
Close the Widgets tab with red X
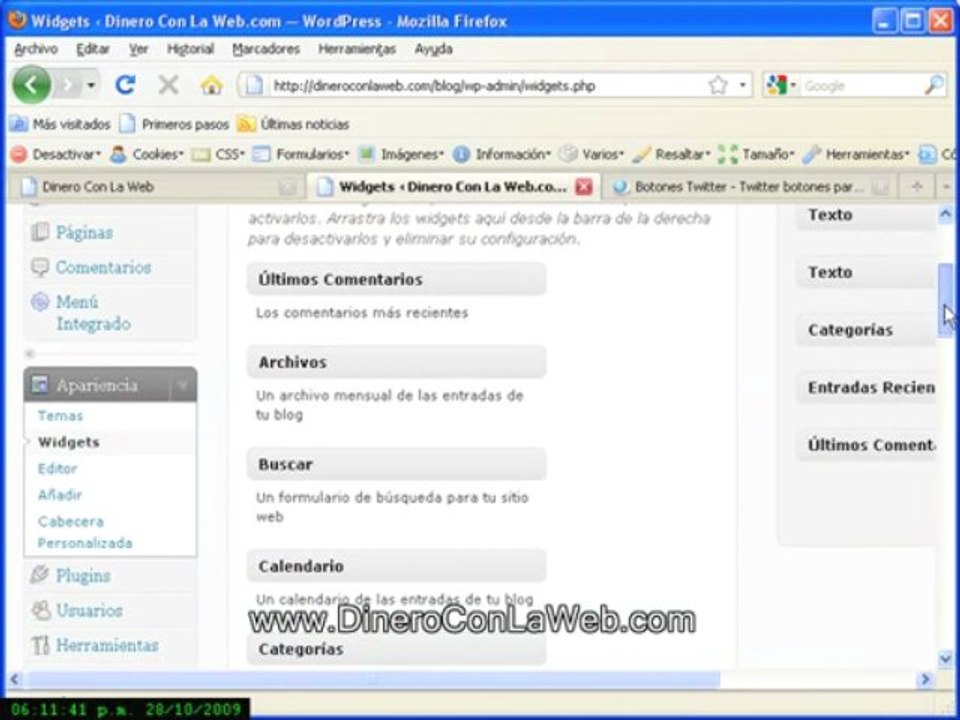tap(583, 187)
